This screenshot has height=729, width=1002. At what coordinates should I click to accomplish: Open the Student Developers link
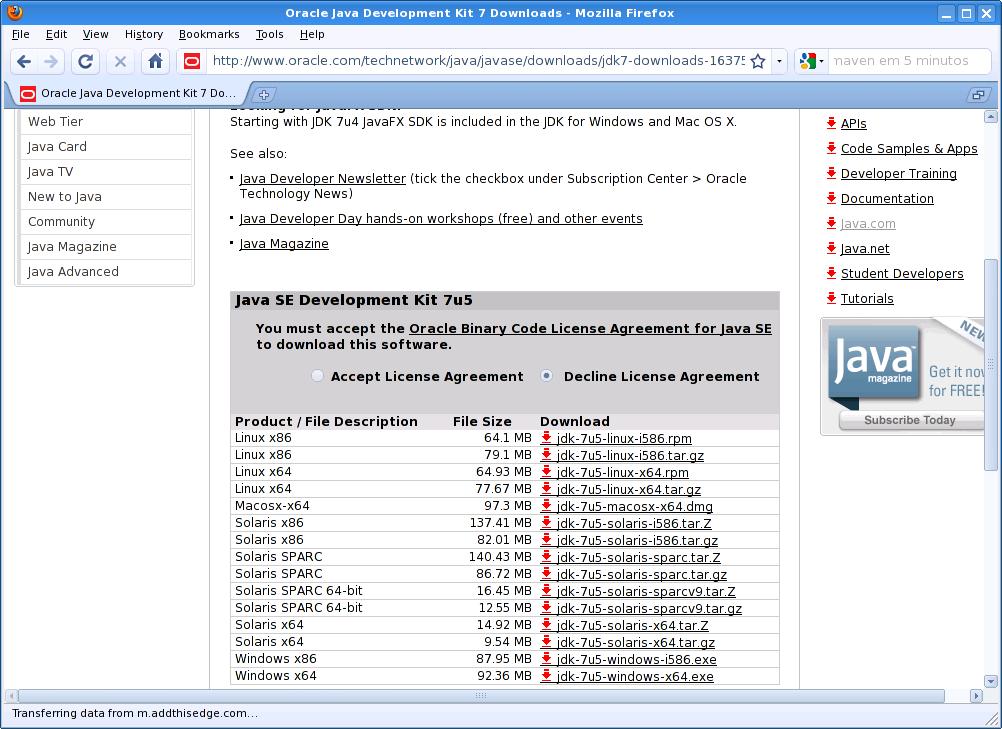pos(902,273)
